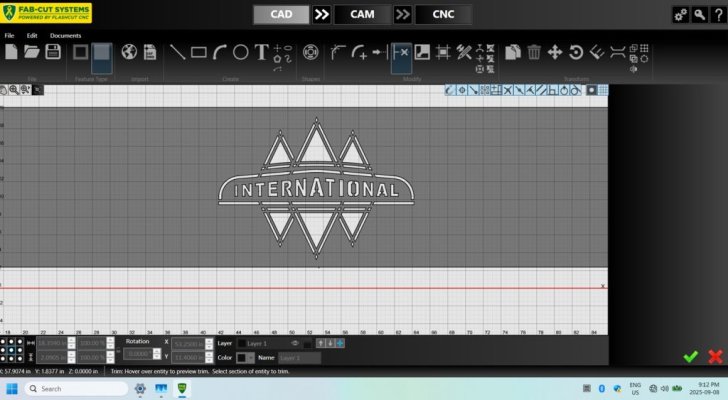
Task: Select the Move transform tool
Action: pos(555,52)
